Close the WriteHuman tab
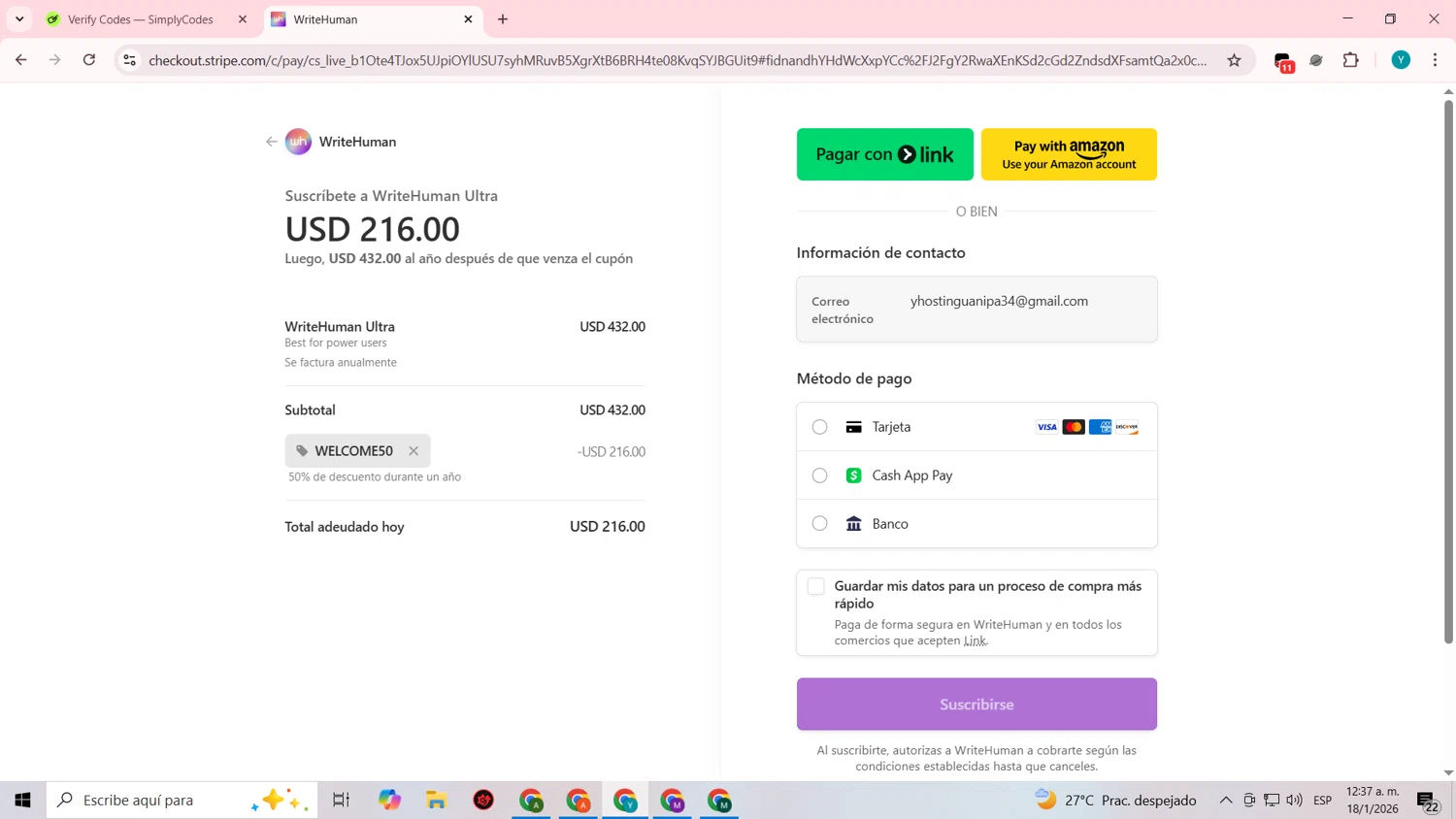 (x=468, y=19)
